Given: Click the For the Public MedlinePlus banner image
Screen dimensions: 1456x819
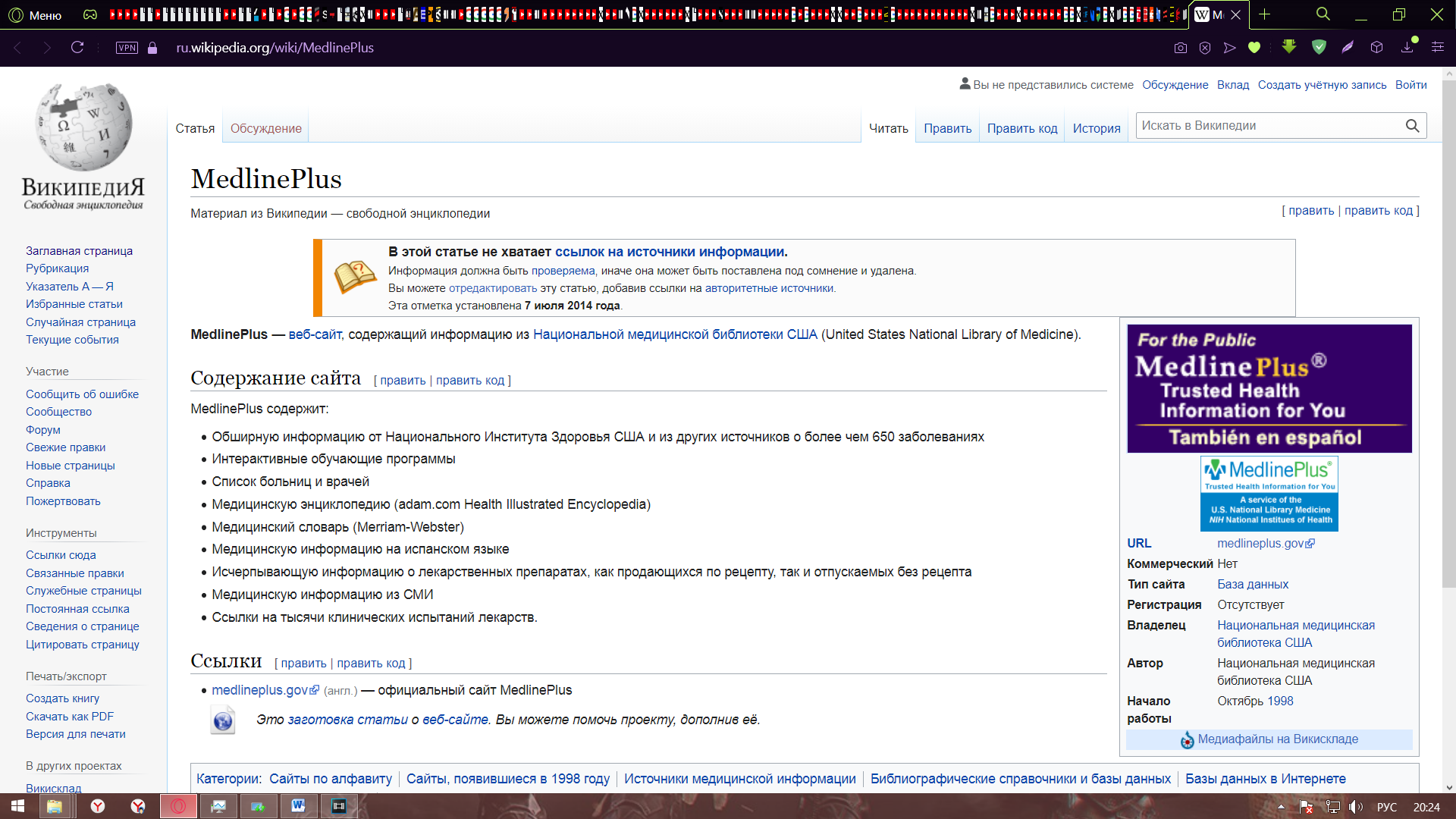Looking at the screenshot, I should click(1269, 389).
